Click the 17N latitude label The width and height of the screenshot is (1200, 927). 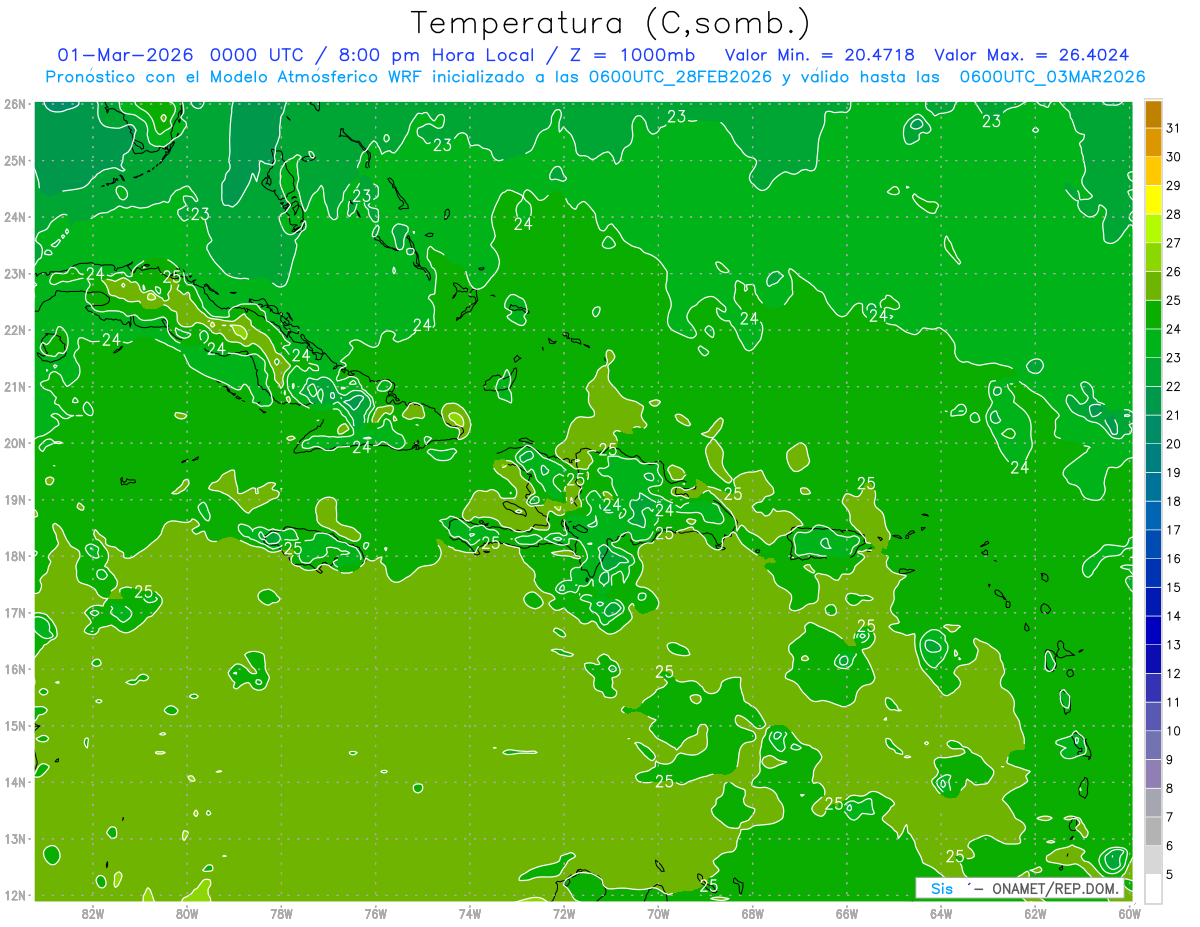coord(14,612)
